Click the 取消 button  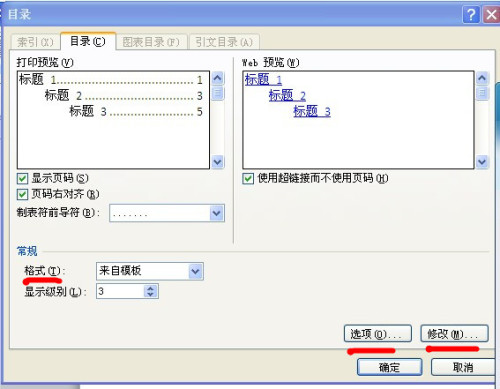463,367
